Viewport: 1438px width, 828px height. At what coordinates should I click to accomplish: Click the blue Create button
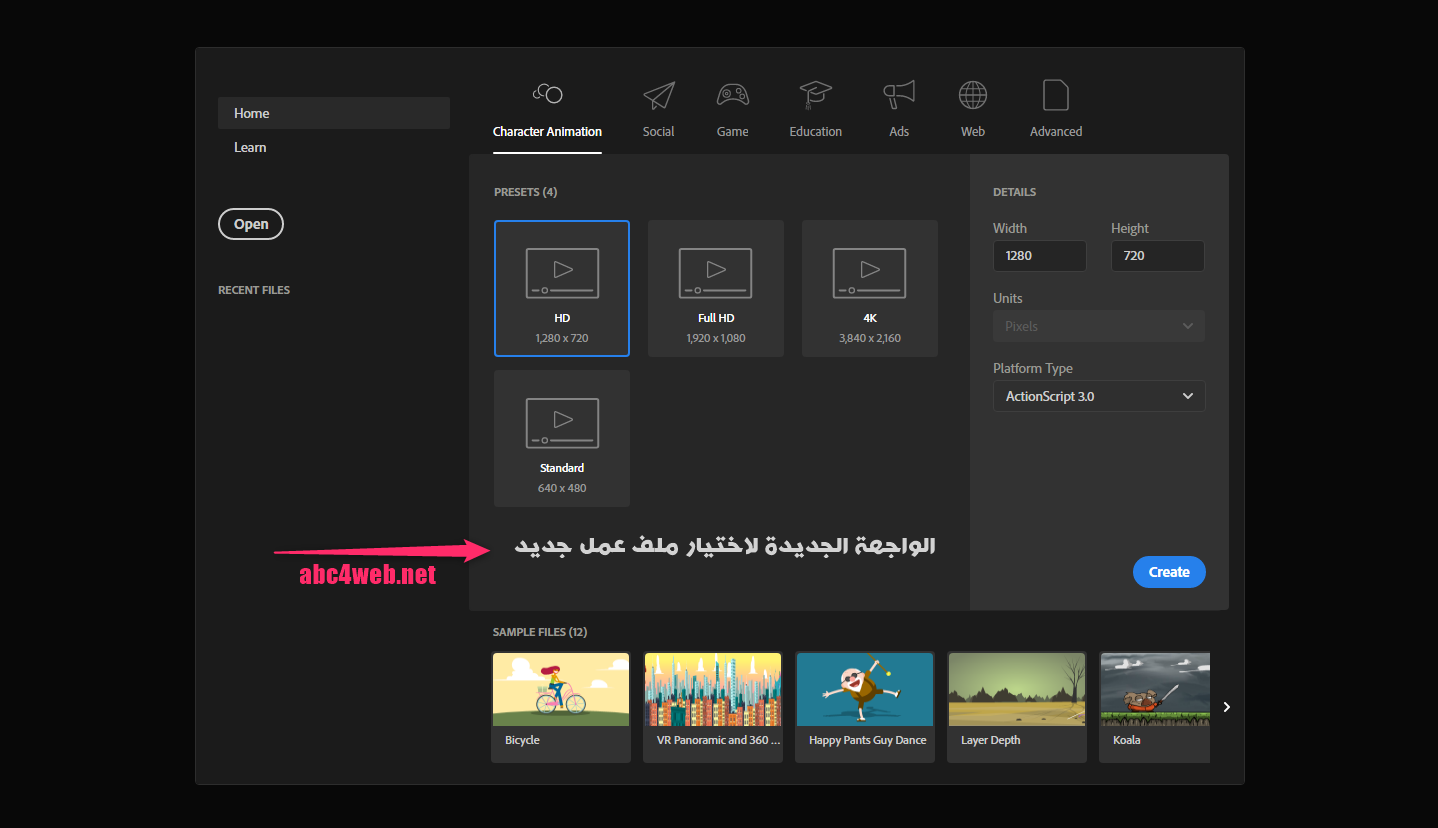click(1168, 572)
